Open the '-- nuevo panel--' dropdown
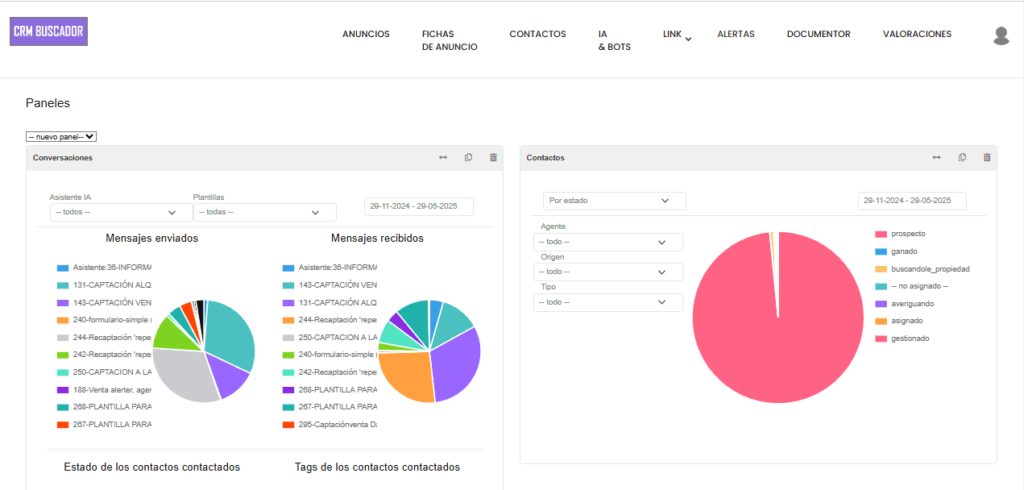The height and width of the screenshot is (490, 1024). click(61, 136)
